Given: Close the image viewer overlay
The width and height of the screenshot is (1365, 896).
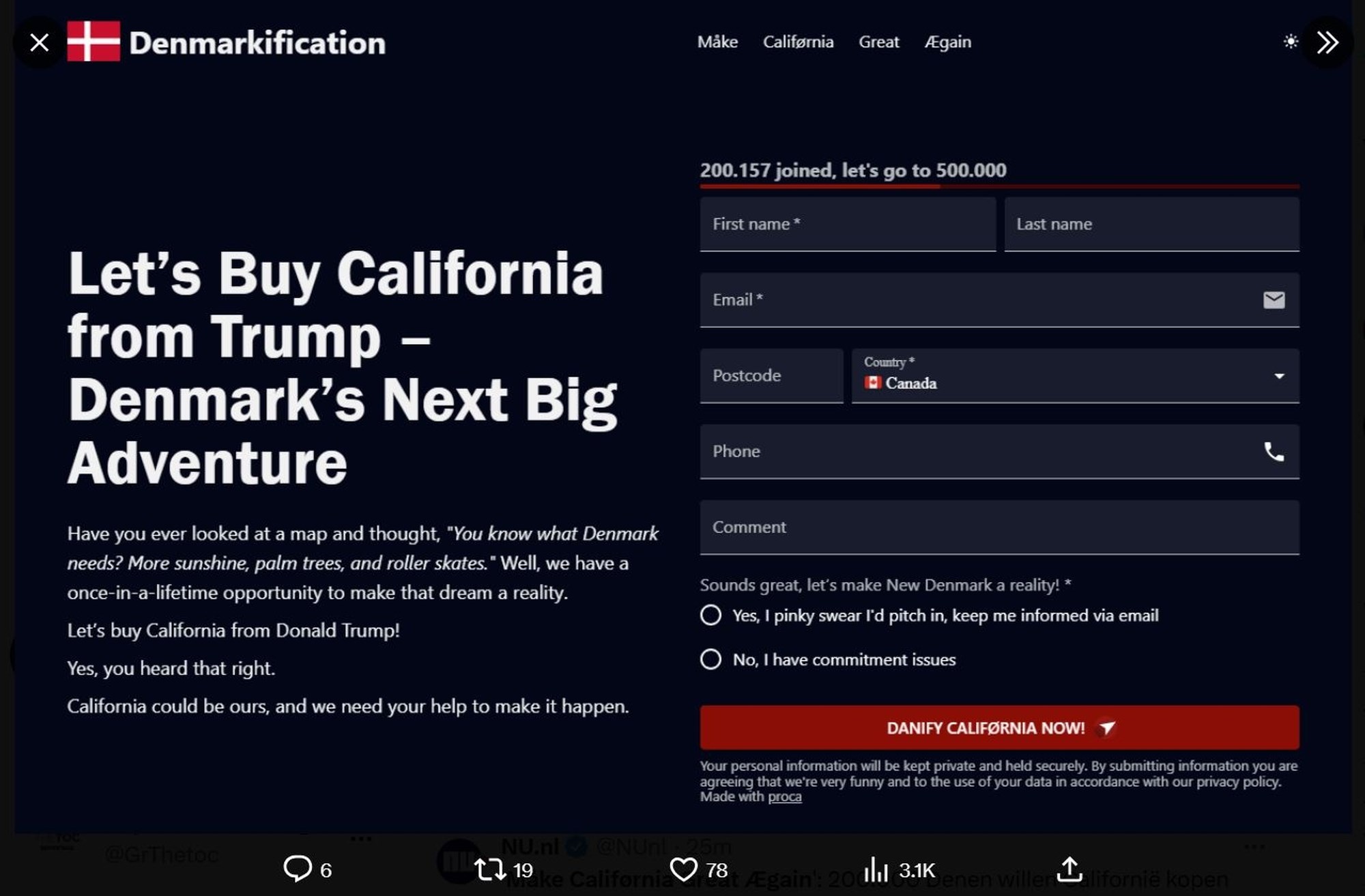Looking at the screenshot, I should point(39,42).
